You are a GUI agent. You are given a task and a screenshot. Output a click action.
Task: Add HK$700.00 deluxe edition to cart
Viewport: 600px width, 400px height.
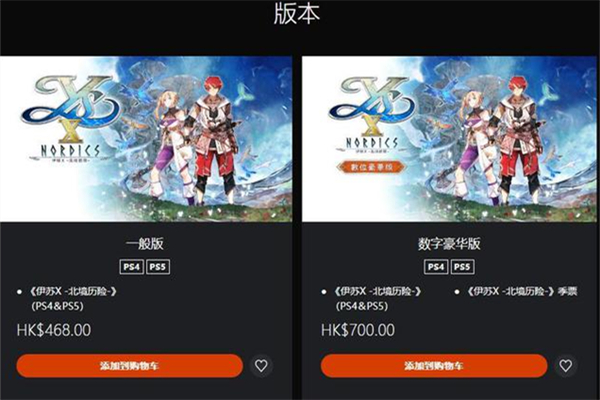434,366
